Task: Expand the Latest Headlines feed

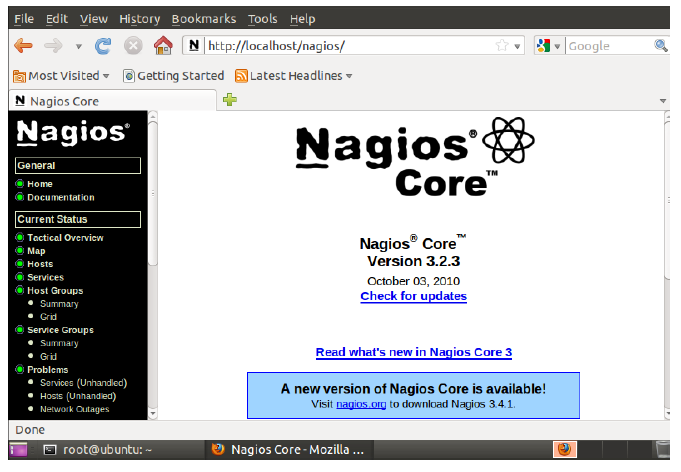Action: tap(293, 76)
